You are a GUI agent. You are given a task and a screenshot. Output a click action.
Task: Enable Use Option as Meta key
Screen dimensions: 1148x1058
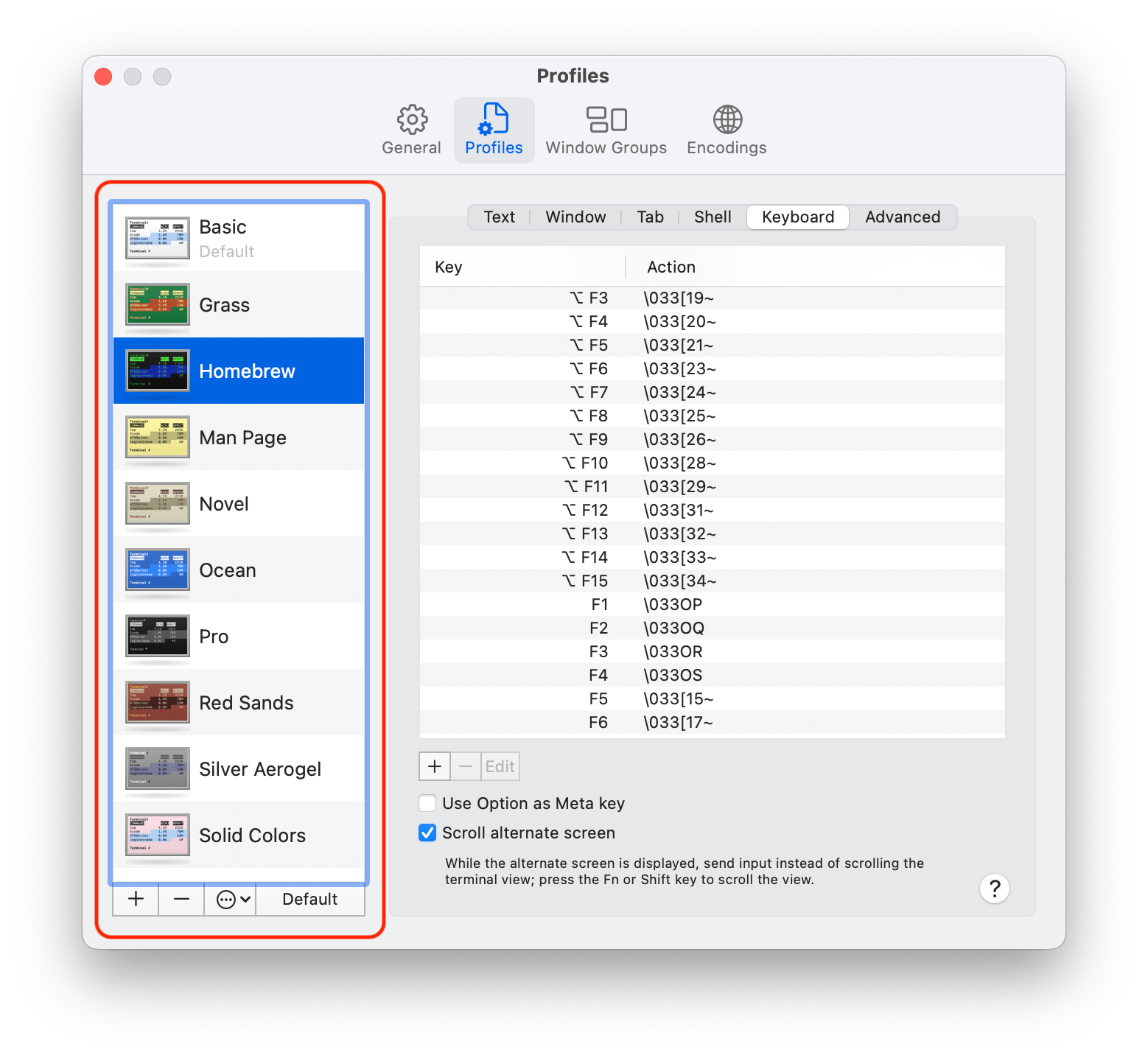point(427,803)
